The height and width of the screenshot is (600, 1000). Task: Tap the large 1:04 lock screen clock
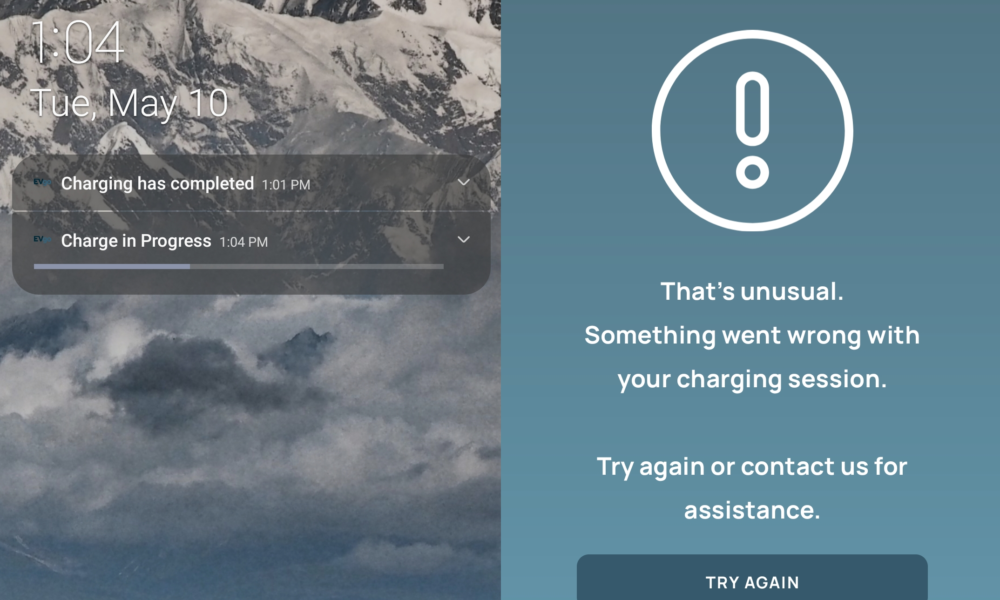(x=77, y=42)
